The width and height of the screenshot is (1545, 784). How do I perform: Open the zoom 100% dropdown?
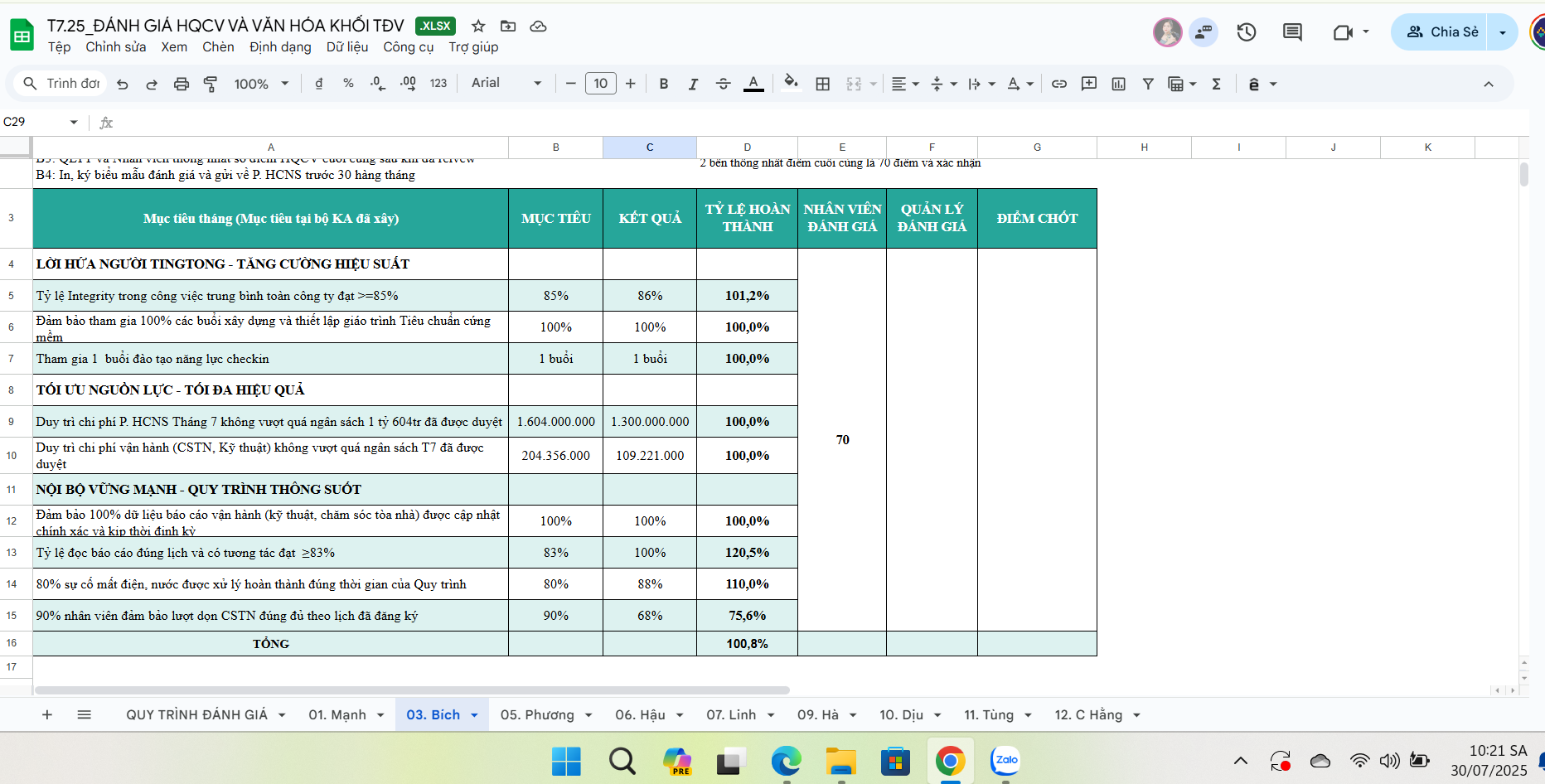point(261,84)
